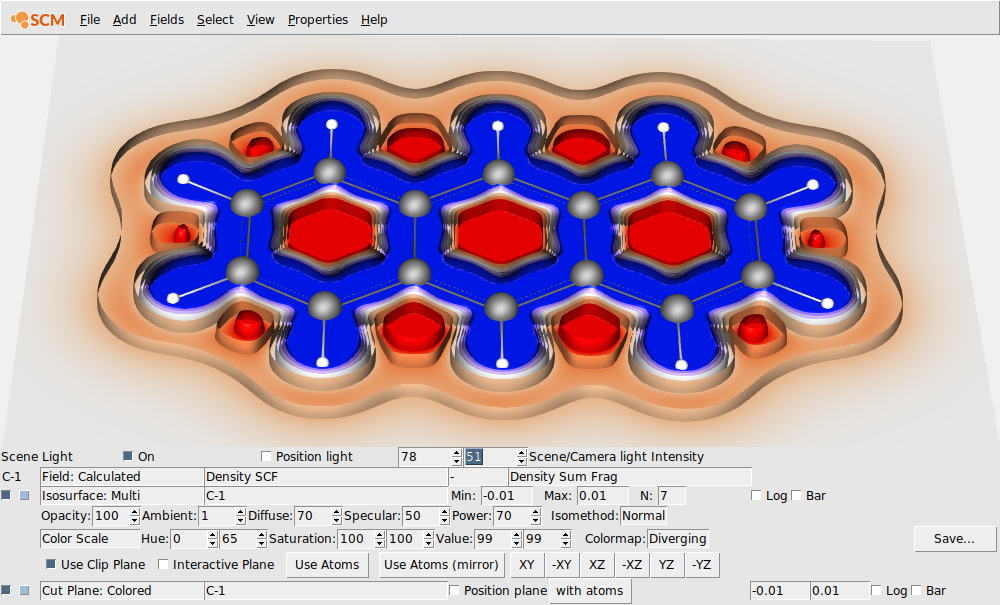The height and width of the screenshot is (605, 1000).
Task: Open the Help menu
Action: point(374,20)
